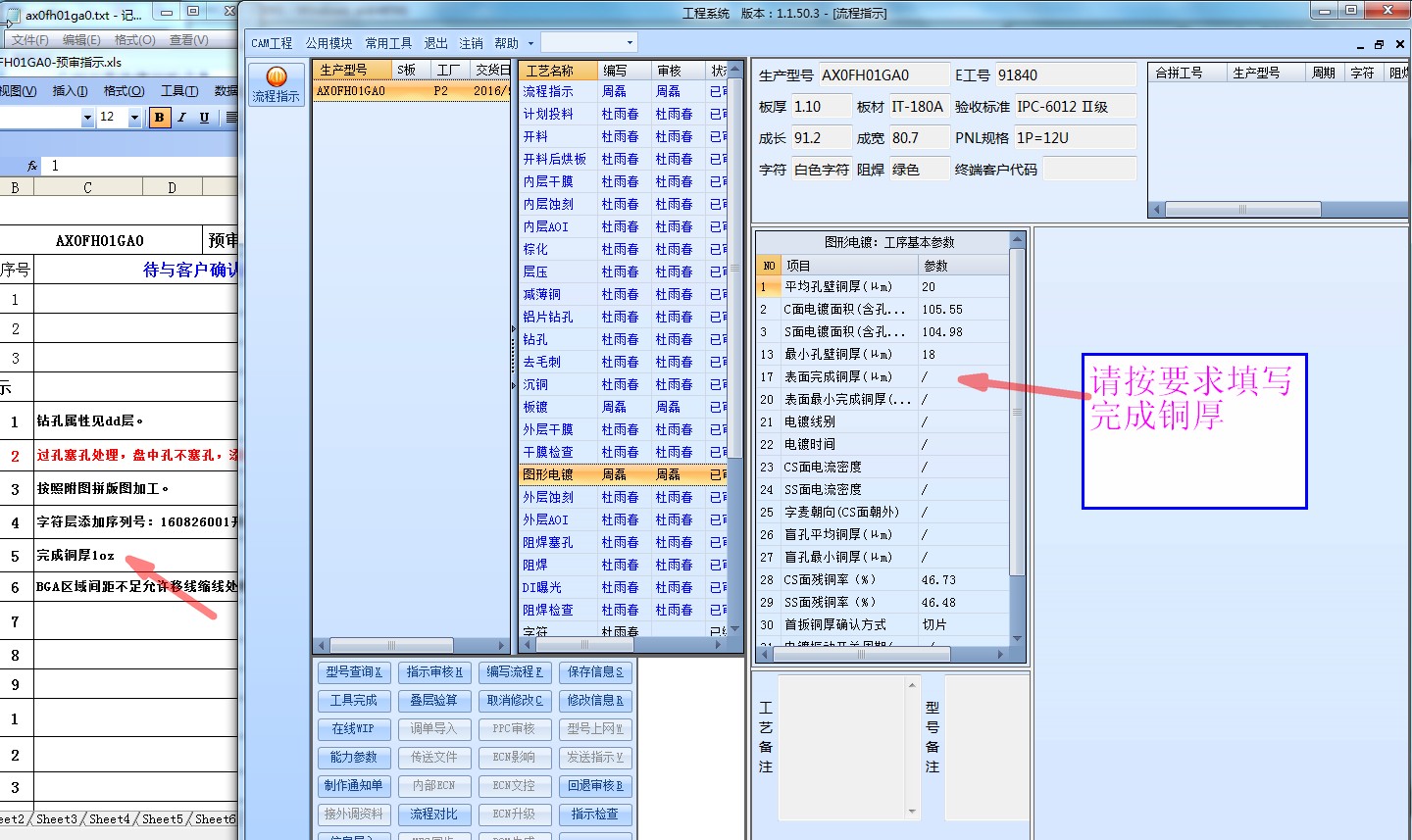Click the 退出 menu item
This screenshot has height=840, width=1412.
click(x=435, y=43)
